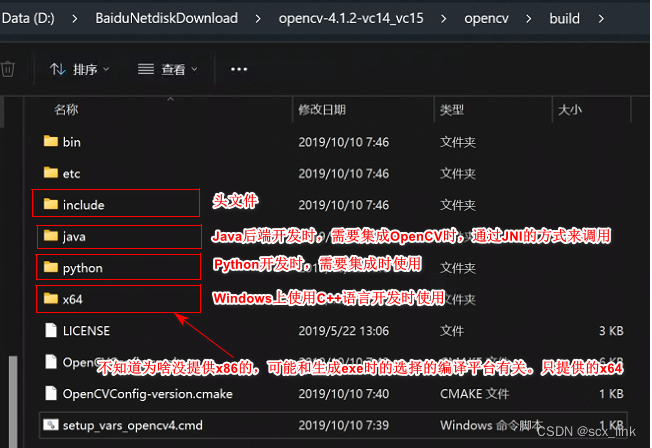The width and height of the screenshot is (652, 448).
Task: Select the x64 folder icon
Action: 51,298
